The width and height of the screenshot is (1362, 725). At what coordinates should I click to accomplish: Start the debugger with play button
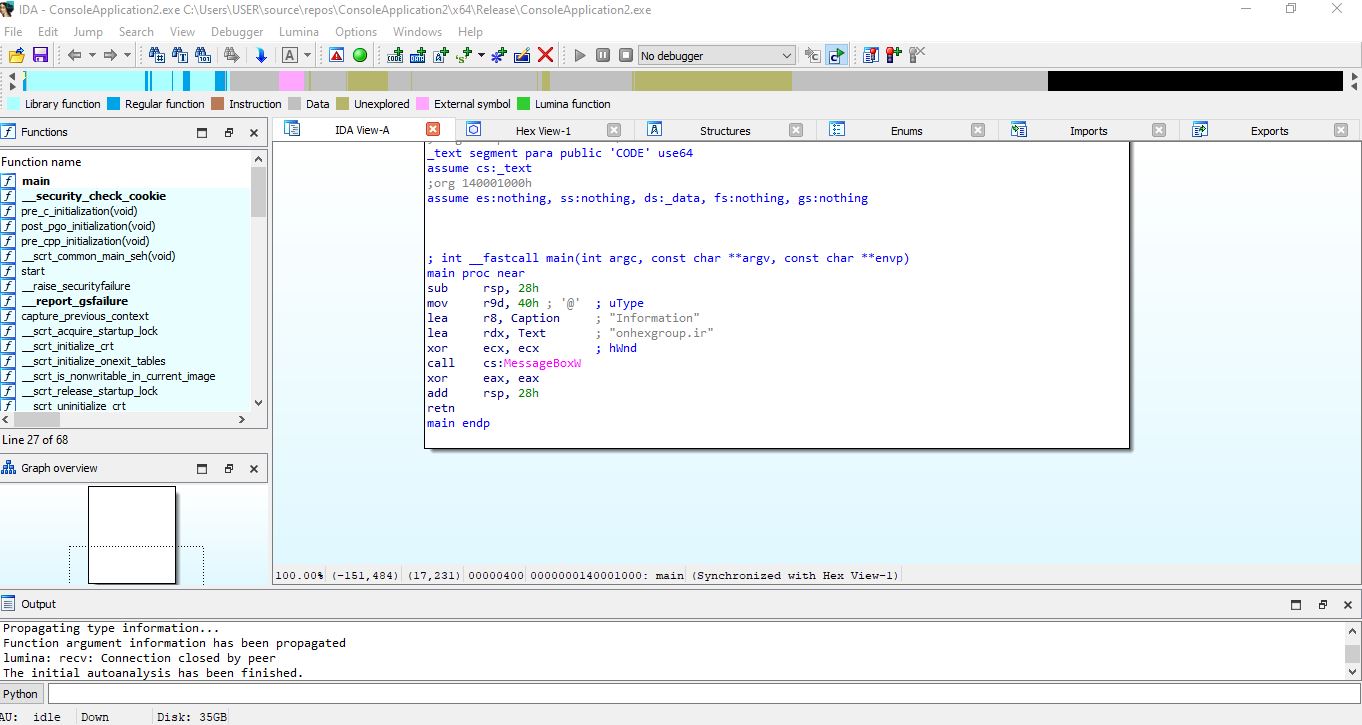(x=580, y=55)
